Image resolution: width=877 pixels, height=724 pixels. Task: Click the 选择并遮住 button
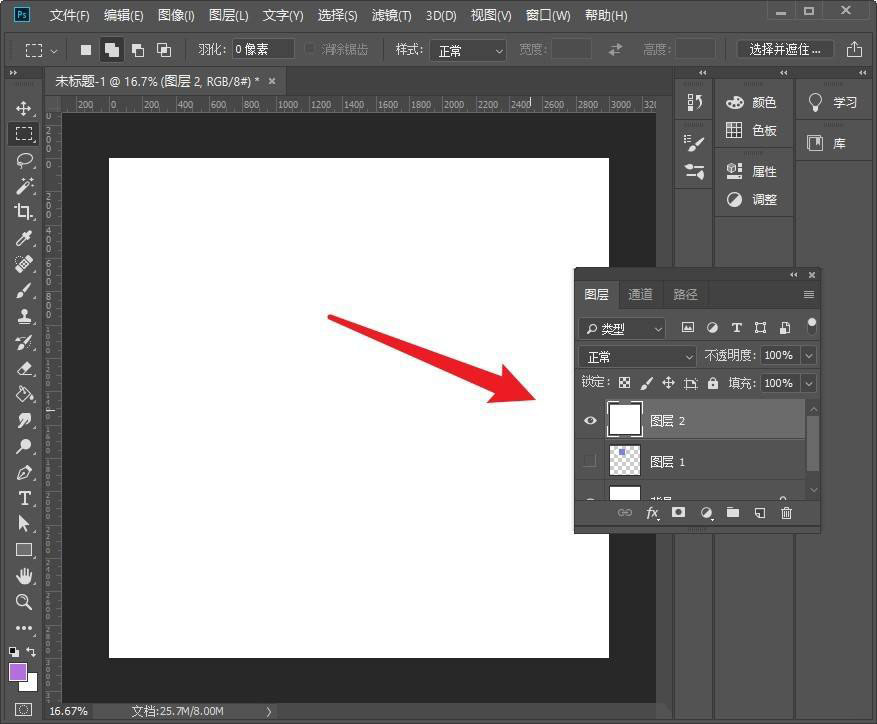[785, 49]
